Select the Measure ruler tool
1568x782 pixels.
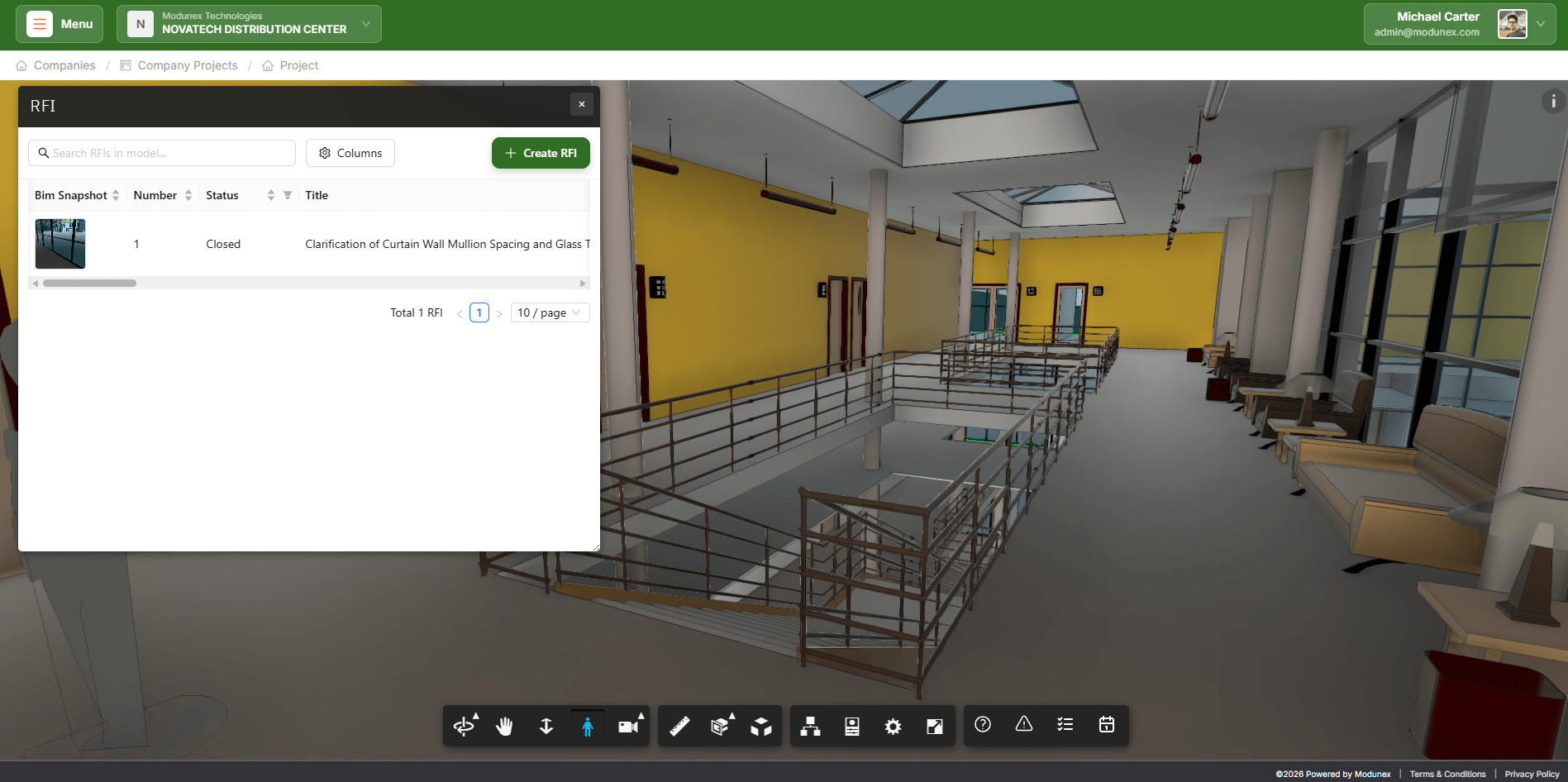679,726
